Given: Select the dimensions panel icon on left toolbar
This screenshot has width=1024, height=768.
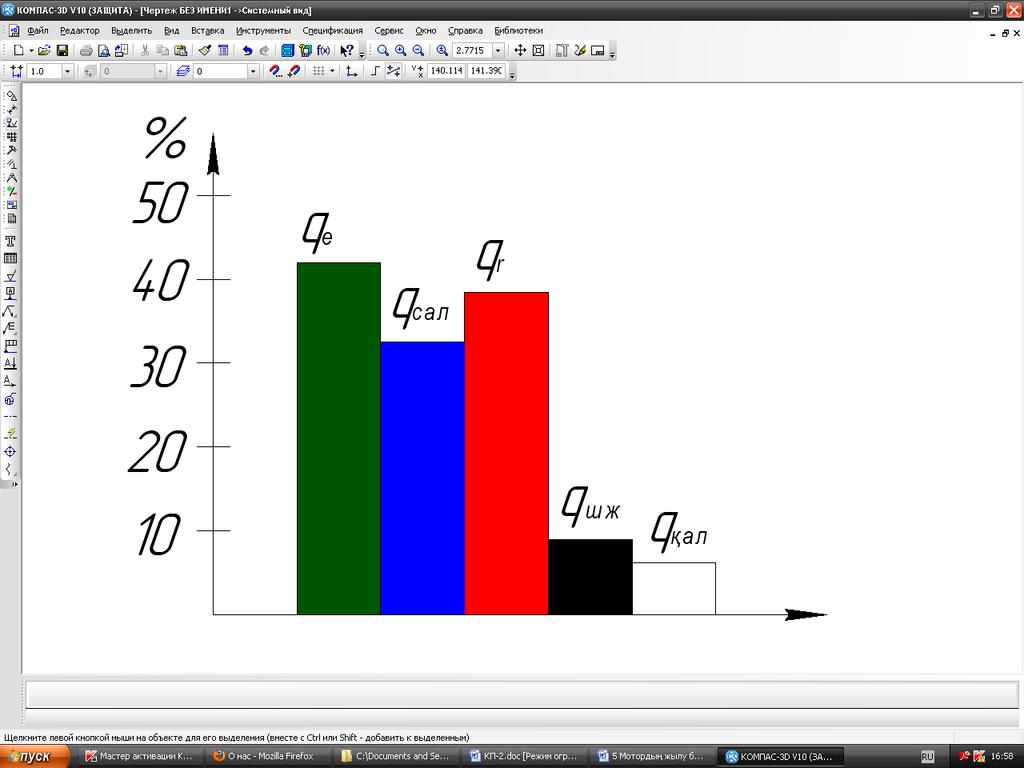Looking at the screenshot, I should [11, 109].
